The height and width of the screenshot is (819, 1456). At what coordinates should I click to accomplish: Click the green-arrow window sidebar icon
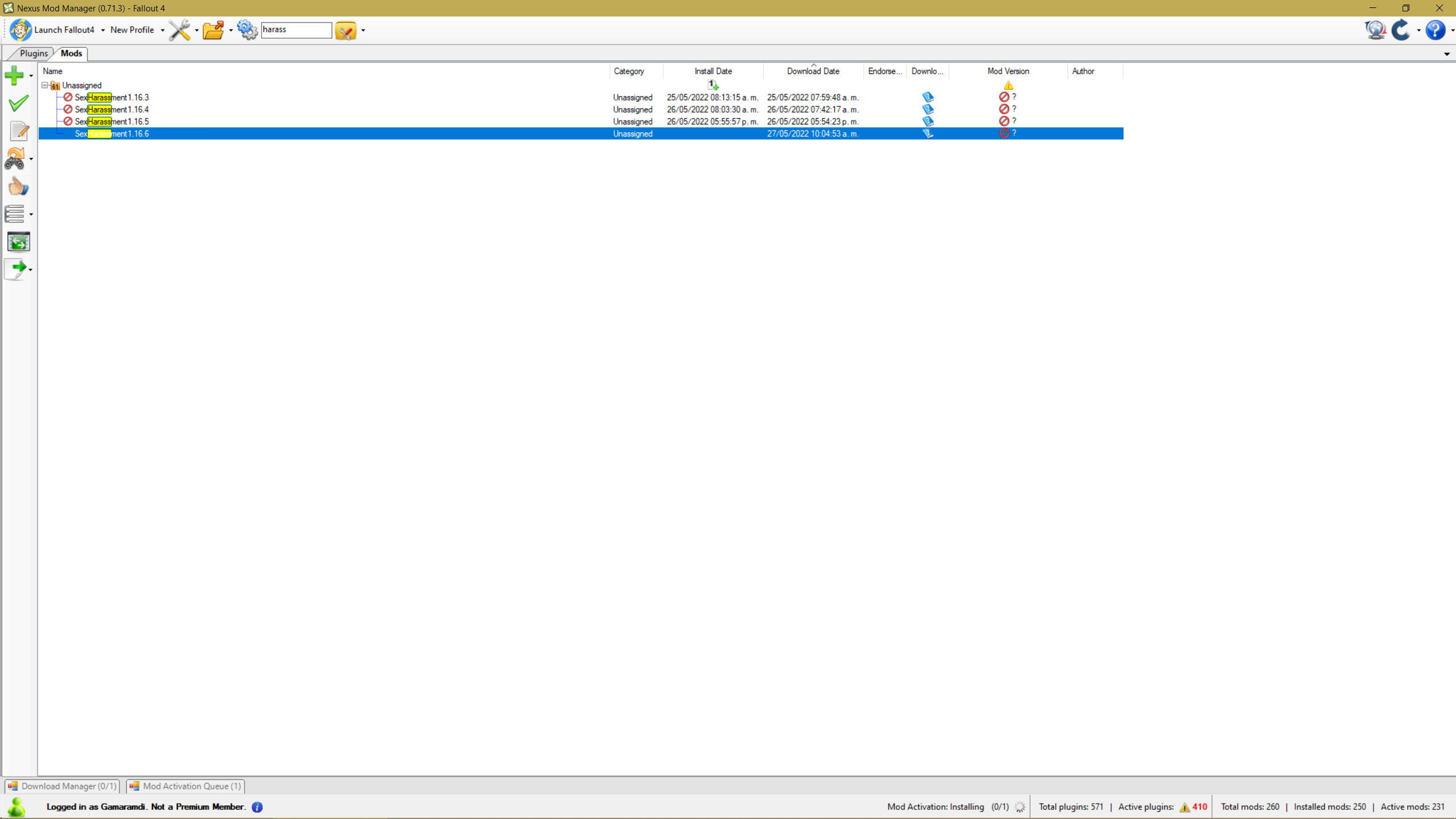click(x=18, y=242)
